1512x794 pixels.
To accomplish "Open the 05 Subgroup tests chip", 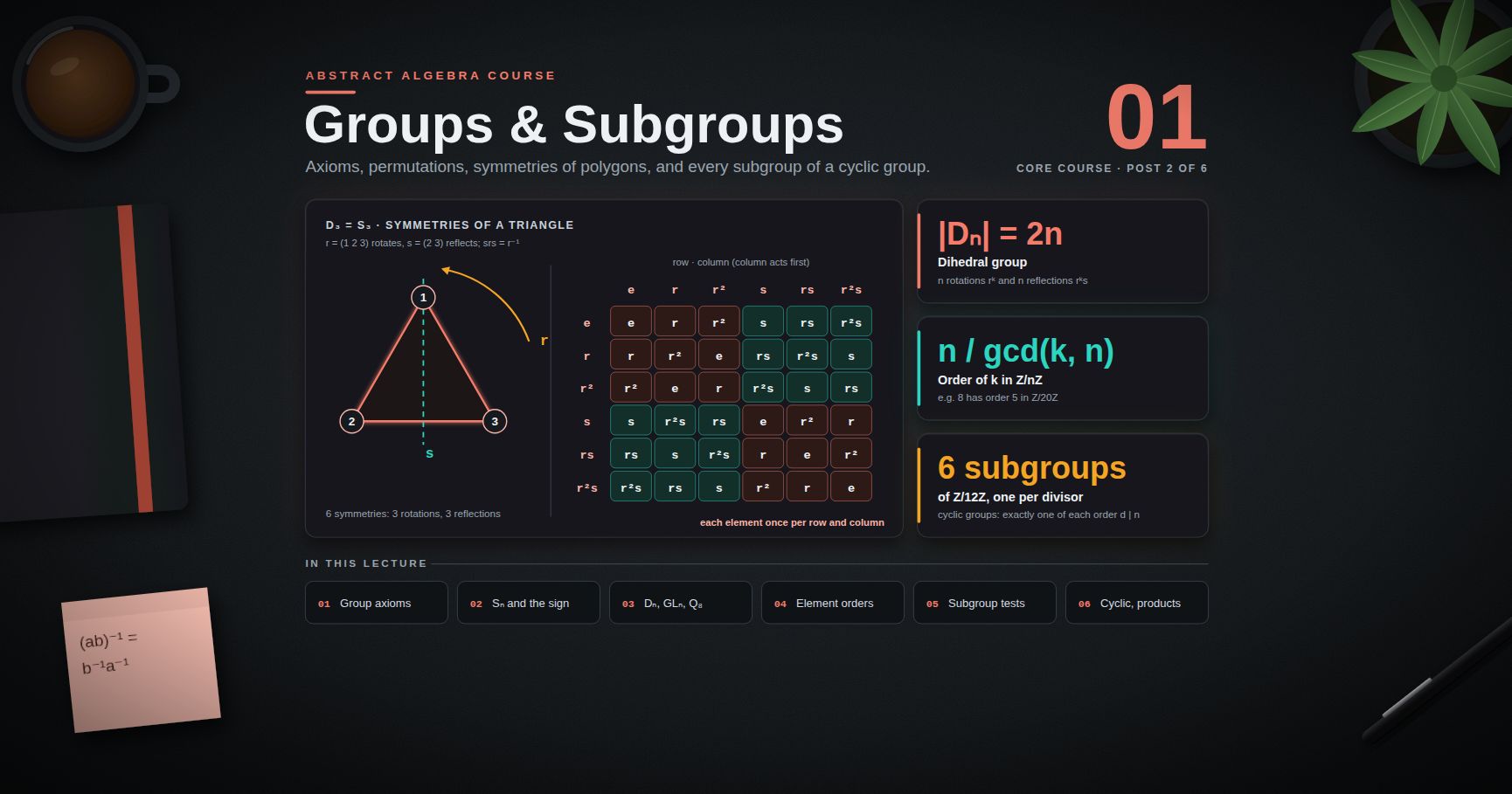I will pyautogui.click(x=985, y=603).
